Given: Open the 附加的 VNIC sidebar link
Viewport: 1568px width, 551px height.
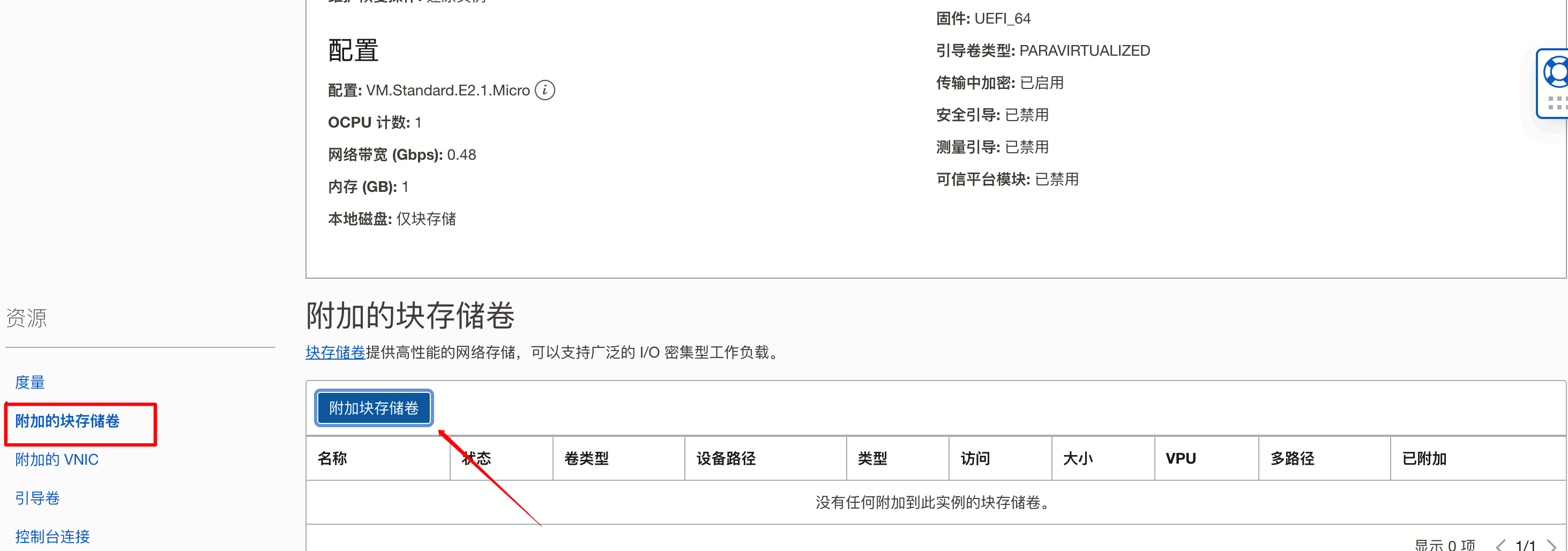Looking at the screenshot, I should tap(57, 459).
